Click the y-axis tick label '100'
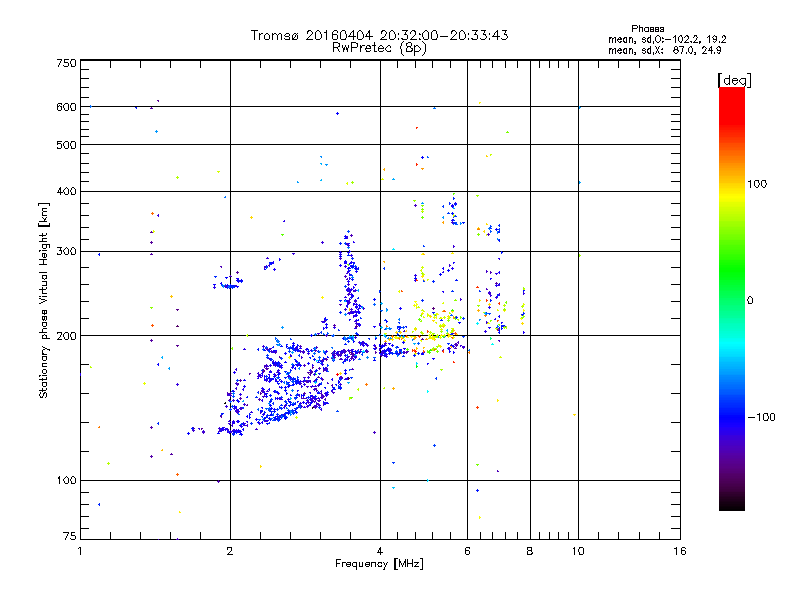Screen dimensions: 800x600 tap(66, 480)
